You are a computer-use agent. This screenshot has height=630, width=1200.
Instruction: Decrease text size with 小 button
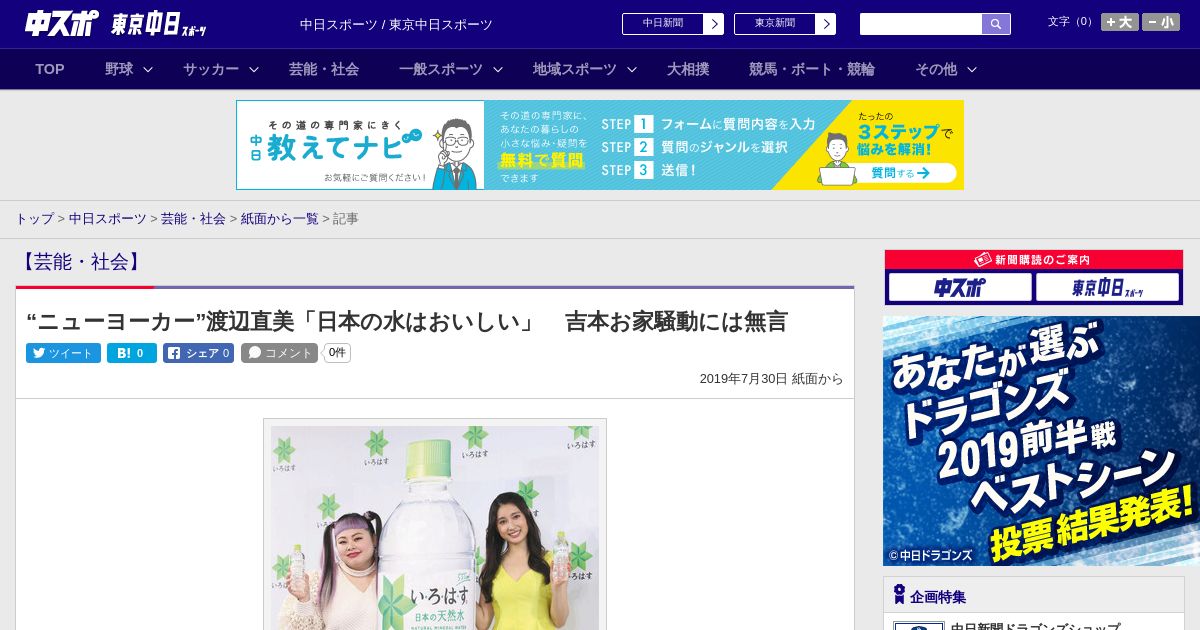coord(1161,22)
